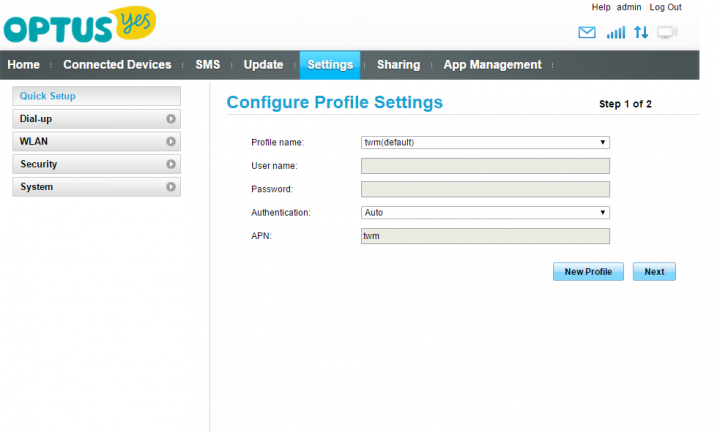Expand System section arrow icon

171,187
